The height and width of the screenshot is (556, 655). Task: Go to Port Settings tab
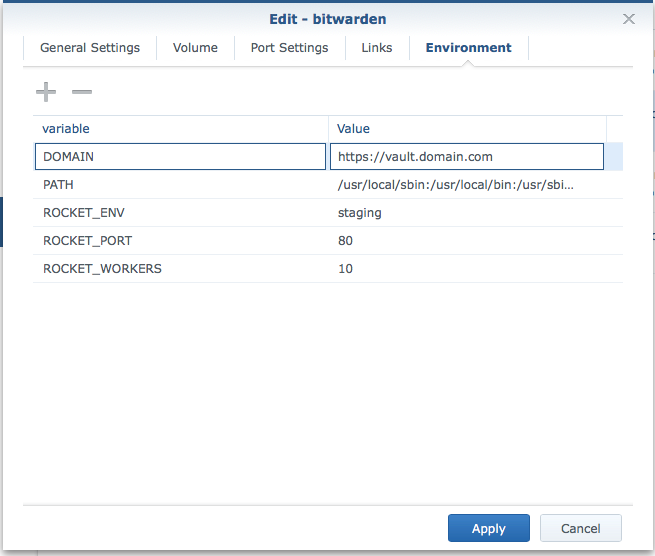[289, 48]
